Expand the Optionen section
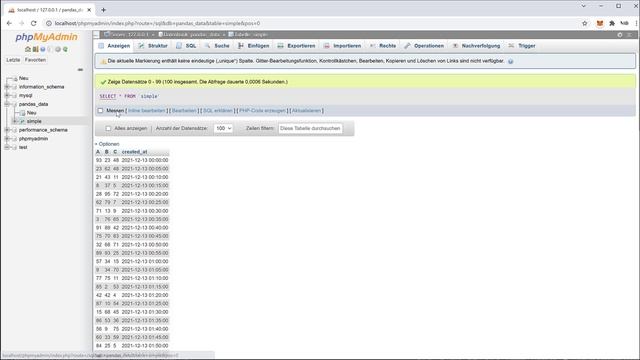 coord(107,144)
